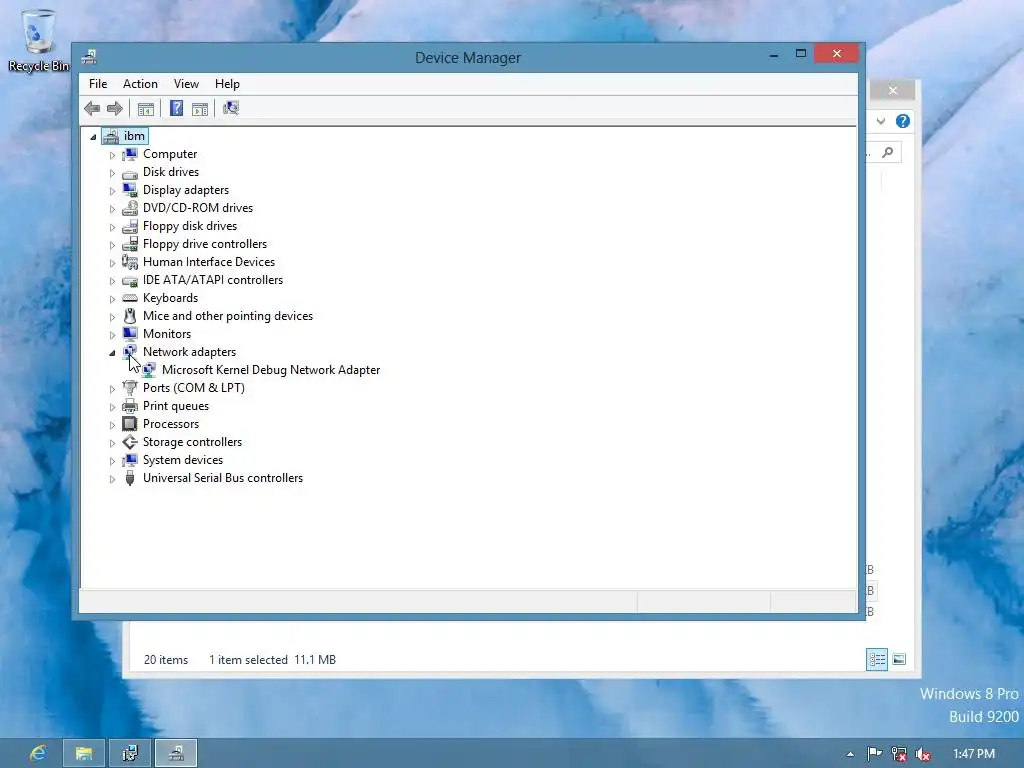The height and width of the screenshot is (768, 1024).
Task: Expand Universal Serial Bus controllers arrow
Action: (112, 479)
